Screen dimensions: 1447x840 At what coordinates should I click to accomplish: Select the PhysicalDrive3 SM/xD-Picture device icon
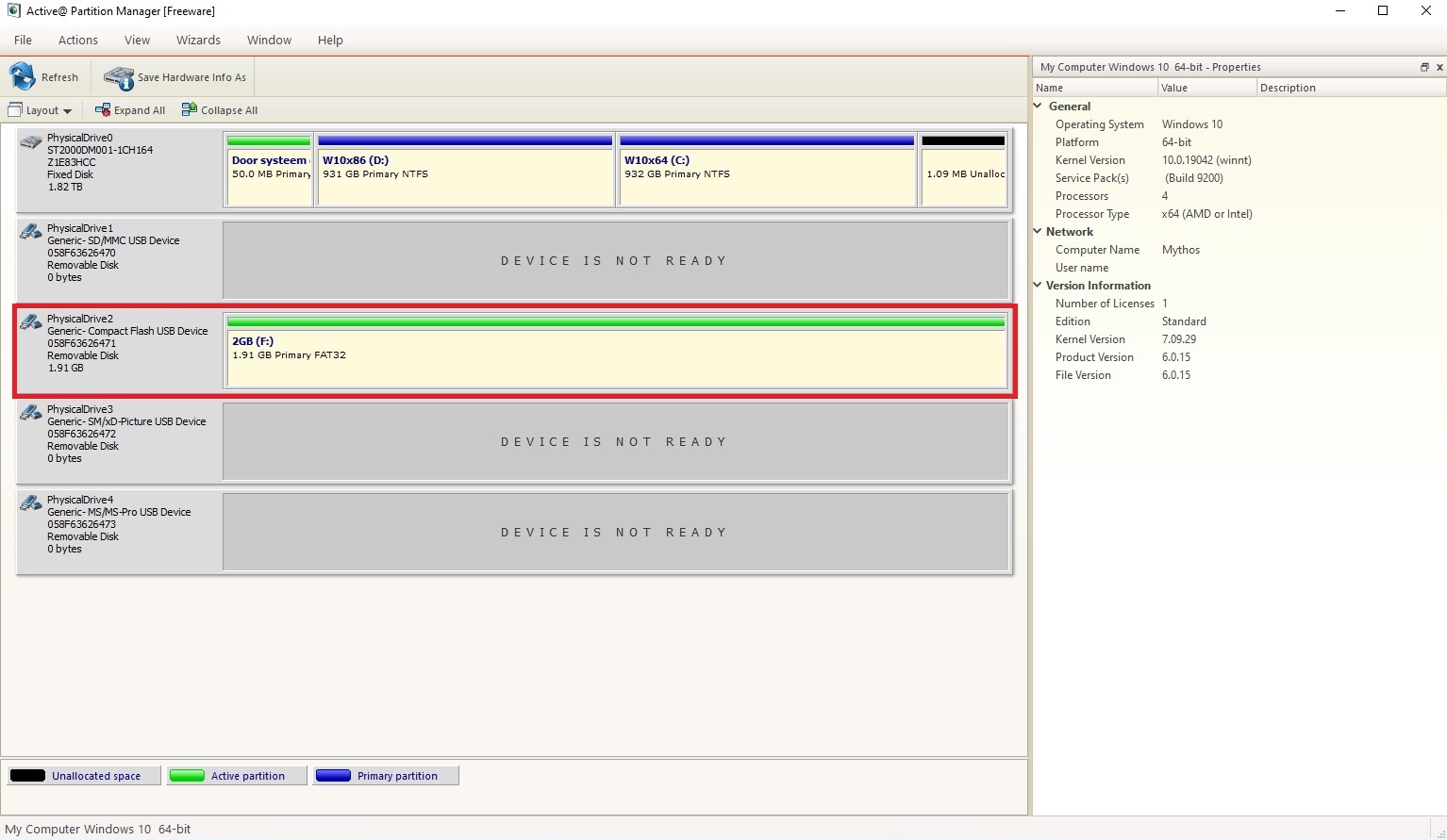(x=31, y=413)
